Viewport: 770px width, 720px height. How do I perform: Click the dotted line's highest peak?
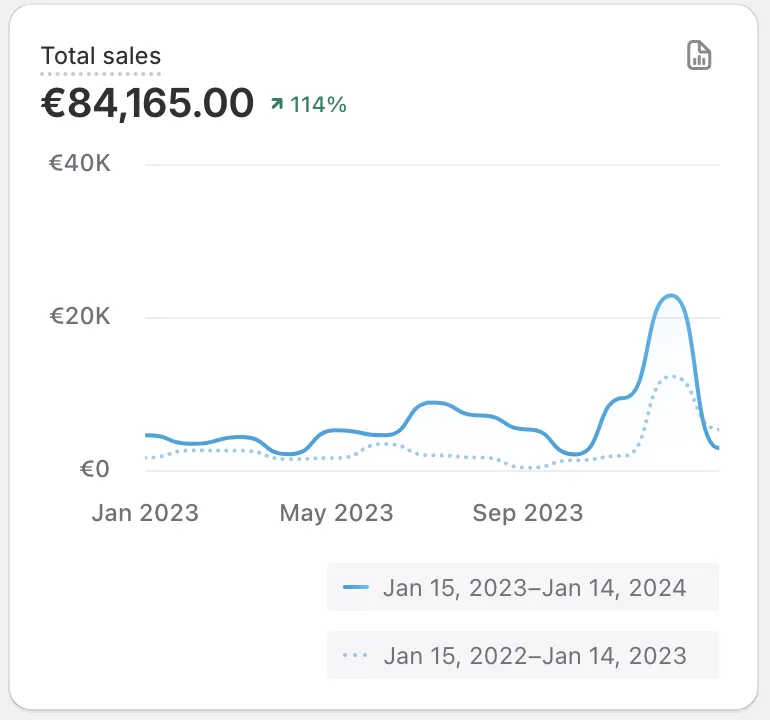pos(671,377)
